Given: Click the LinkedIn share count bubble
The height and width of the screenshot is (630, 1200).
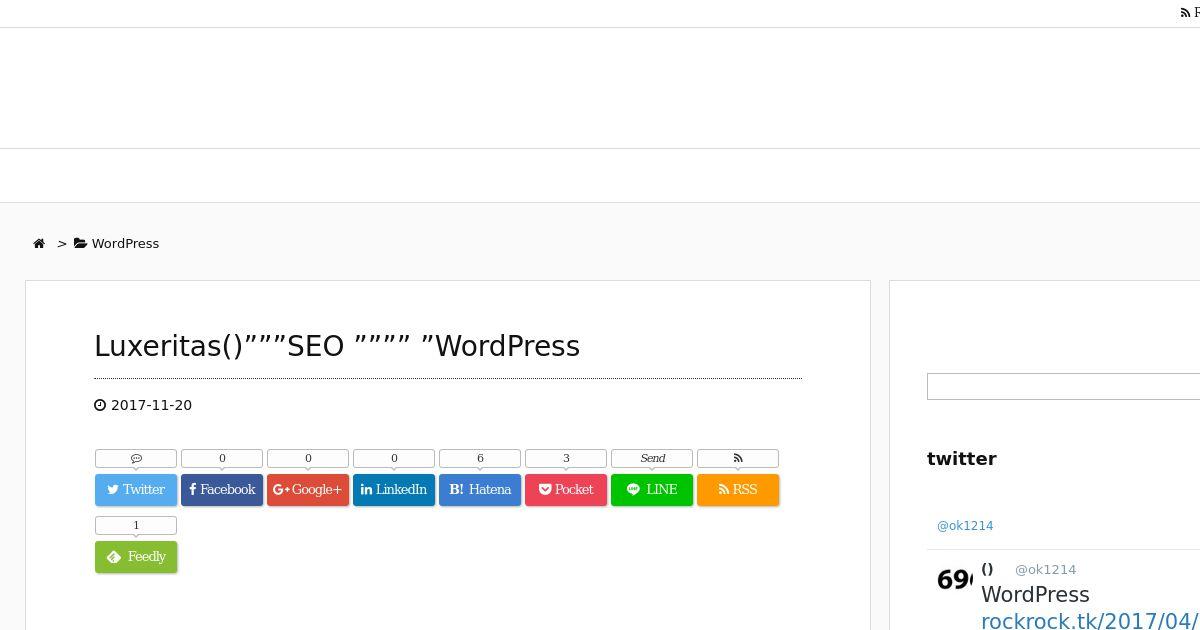Looking at the screenshot, I should click(x=394, y=458).
